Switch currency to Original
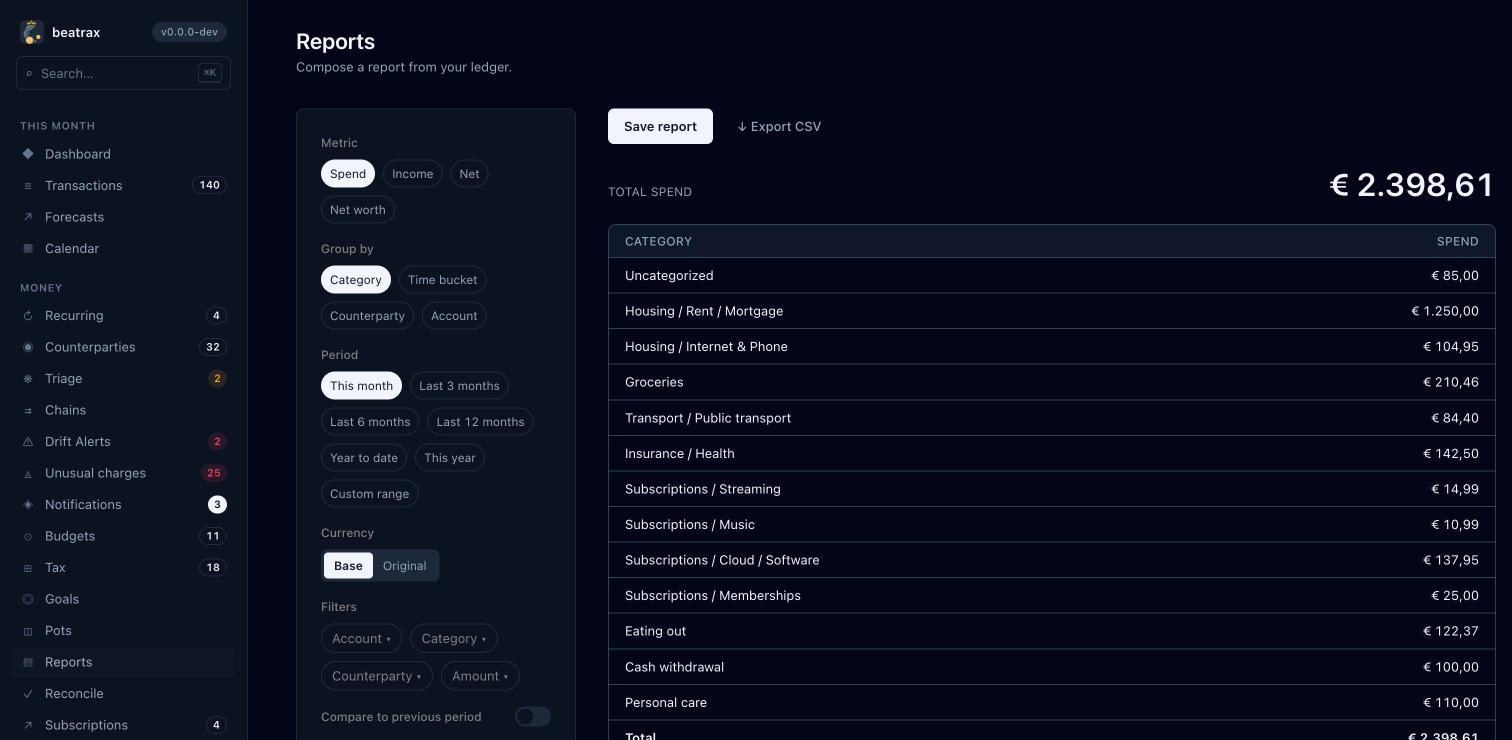The width and height of the screenshot is (1512, 740). 405,566
